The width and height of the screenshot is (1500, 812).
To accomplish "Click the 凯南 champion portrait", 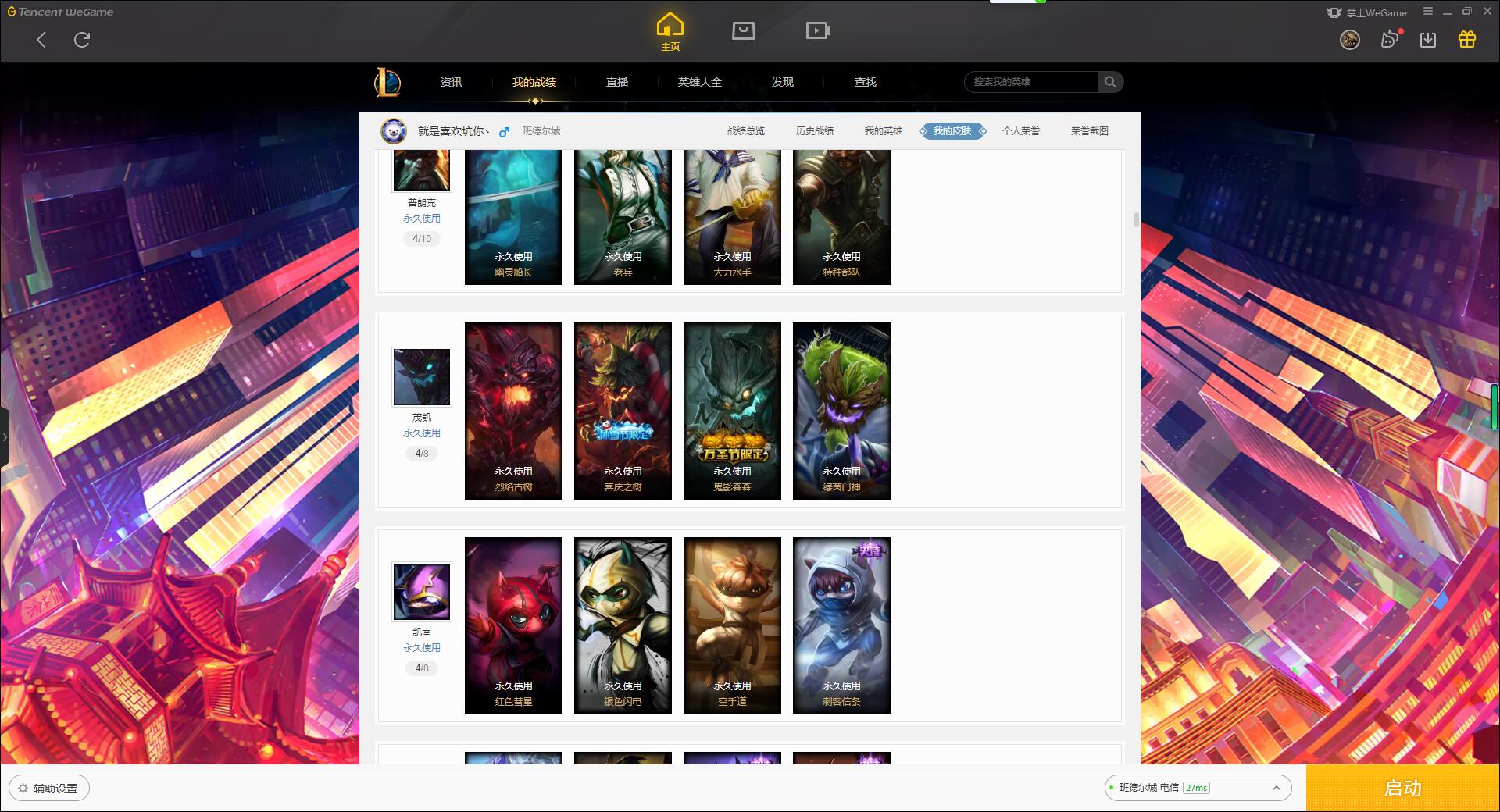I will click(422, 591).
